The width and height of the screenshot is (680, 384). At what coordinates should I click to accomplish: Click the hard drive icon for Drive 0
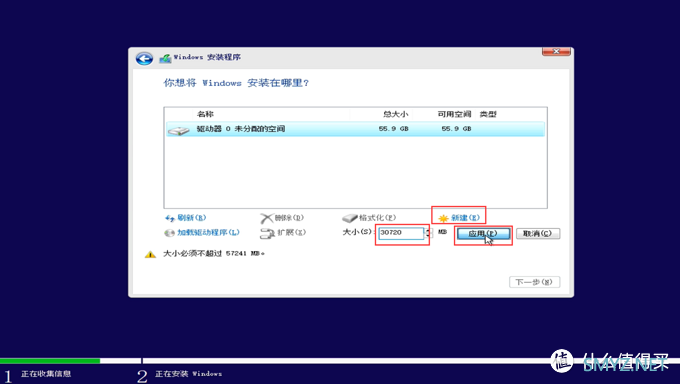[x=179, y=130]
